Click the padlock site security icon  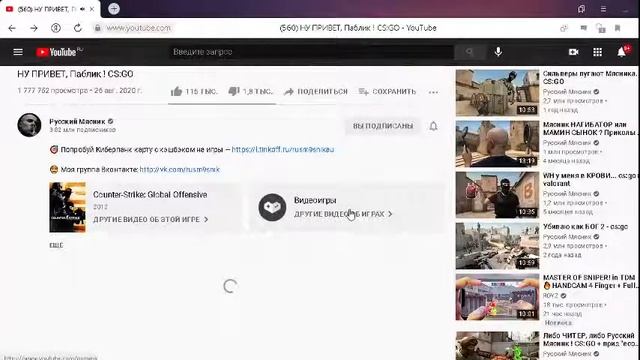[97, 28]
